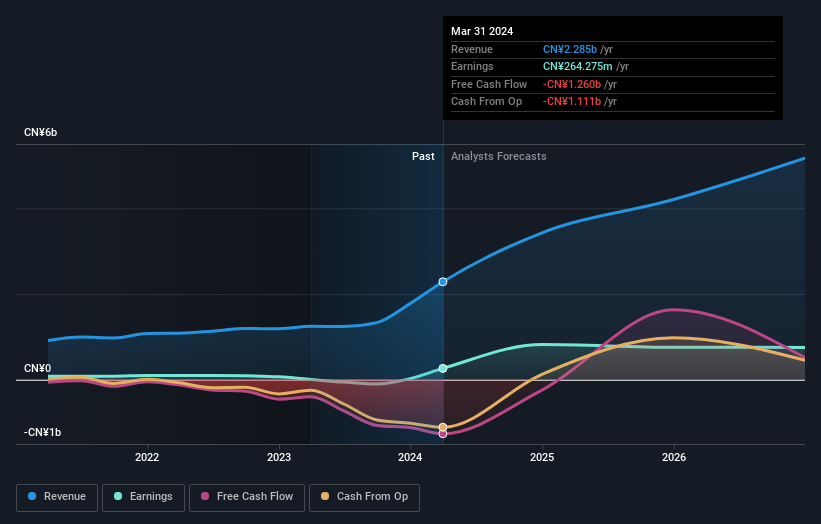This screenshot has height=524, width=821.
Task: Click the Analysts Forecasts label
Action: (498, 157)
